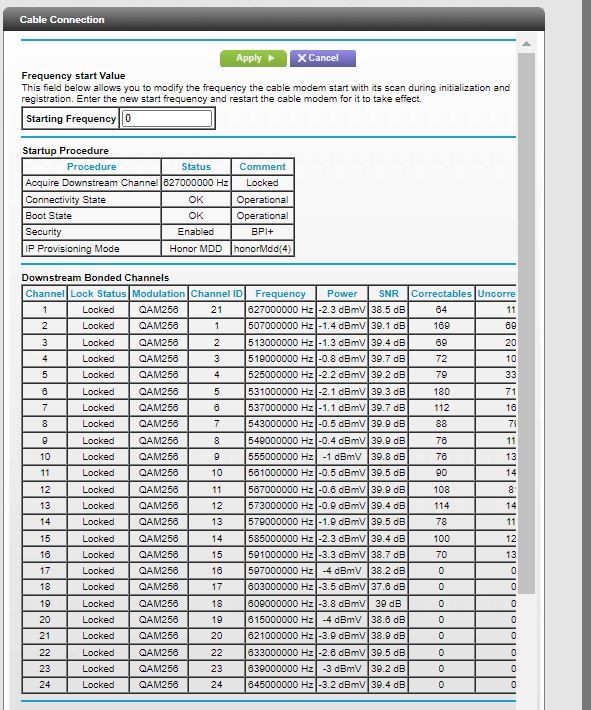The height and width of the screenshot is (710, 591).
Task: Select the 38.7 dB SNR cell
Action: pos(389,554)
